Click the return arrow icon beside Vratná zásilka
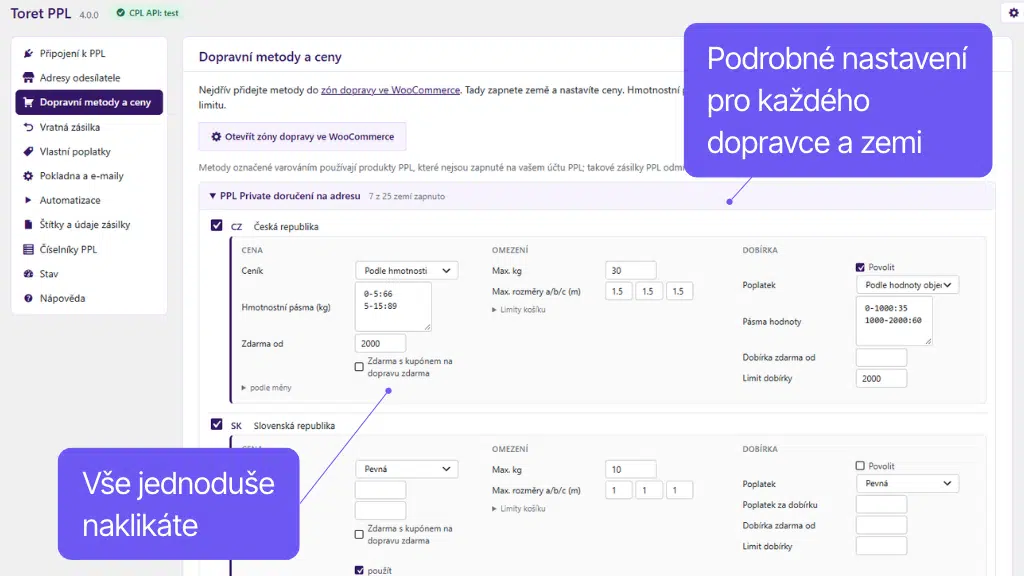Screen dimensions: 1024x576 (28, 127)
